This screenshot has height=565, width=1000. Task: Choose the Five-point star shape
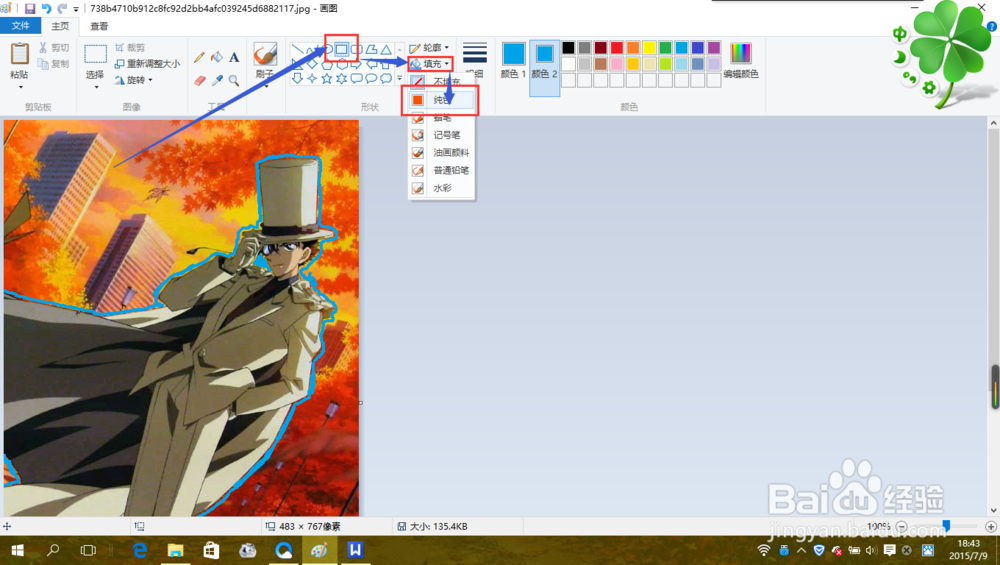[x=327, y=78]
